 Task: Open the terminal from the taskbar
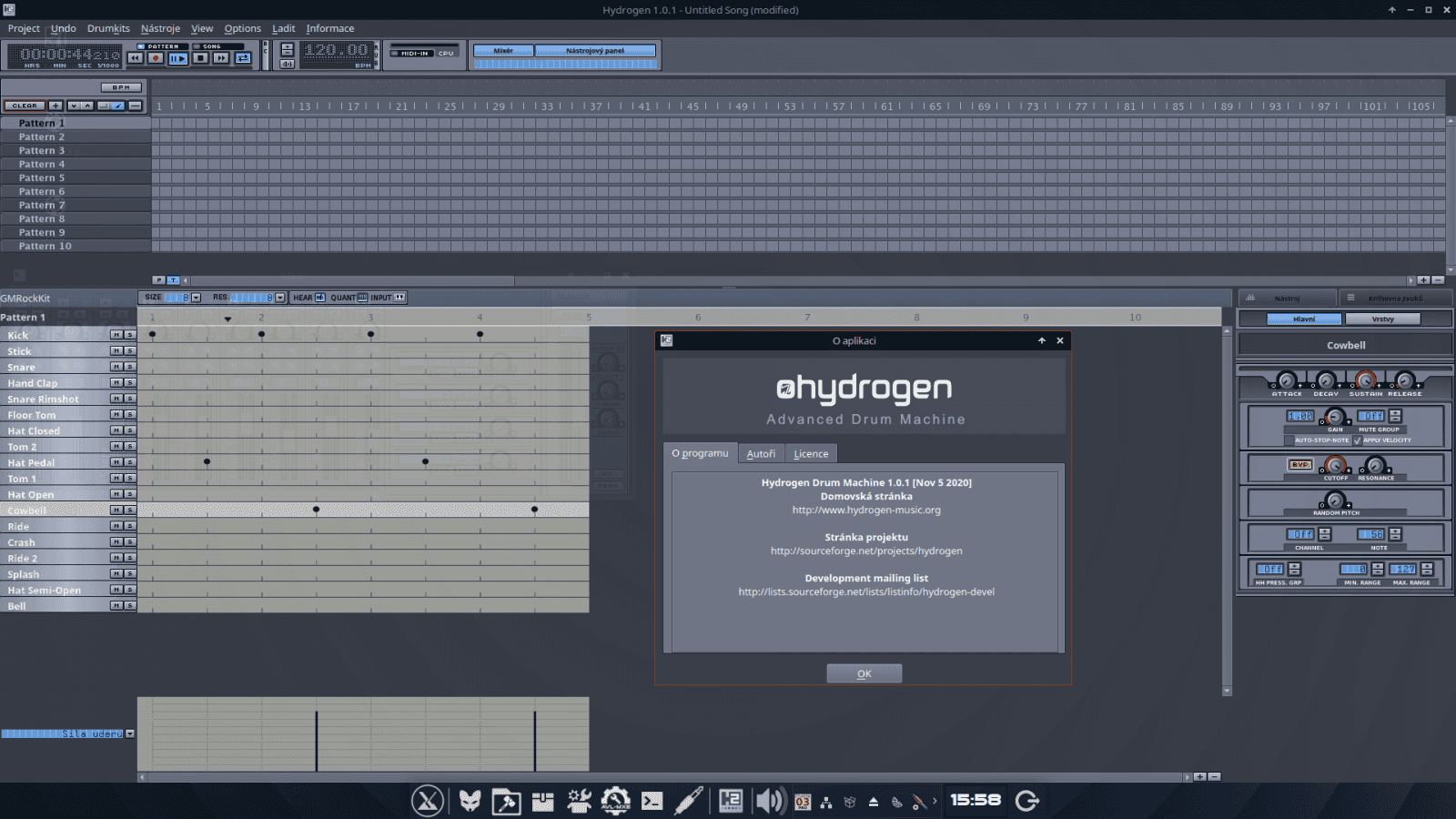(x=652, y=801)
